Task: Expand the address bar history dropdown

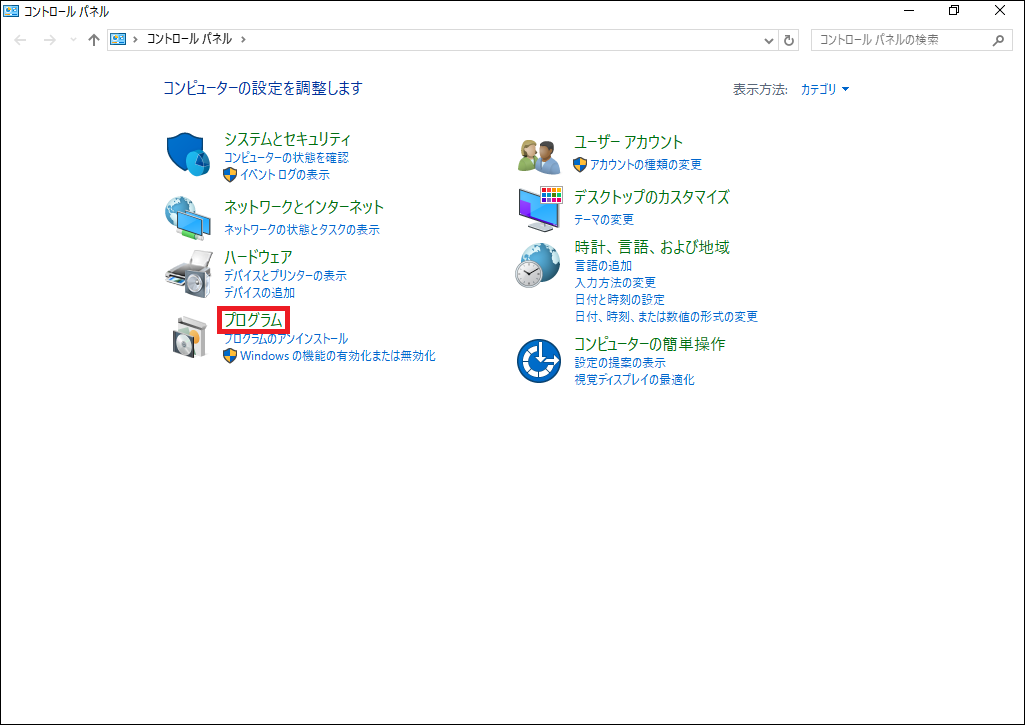Action: [769, 41]
